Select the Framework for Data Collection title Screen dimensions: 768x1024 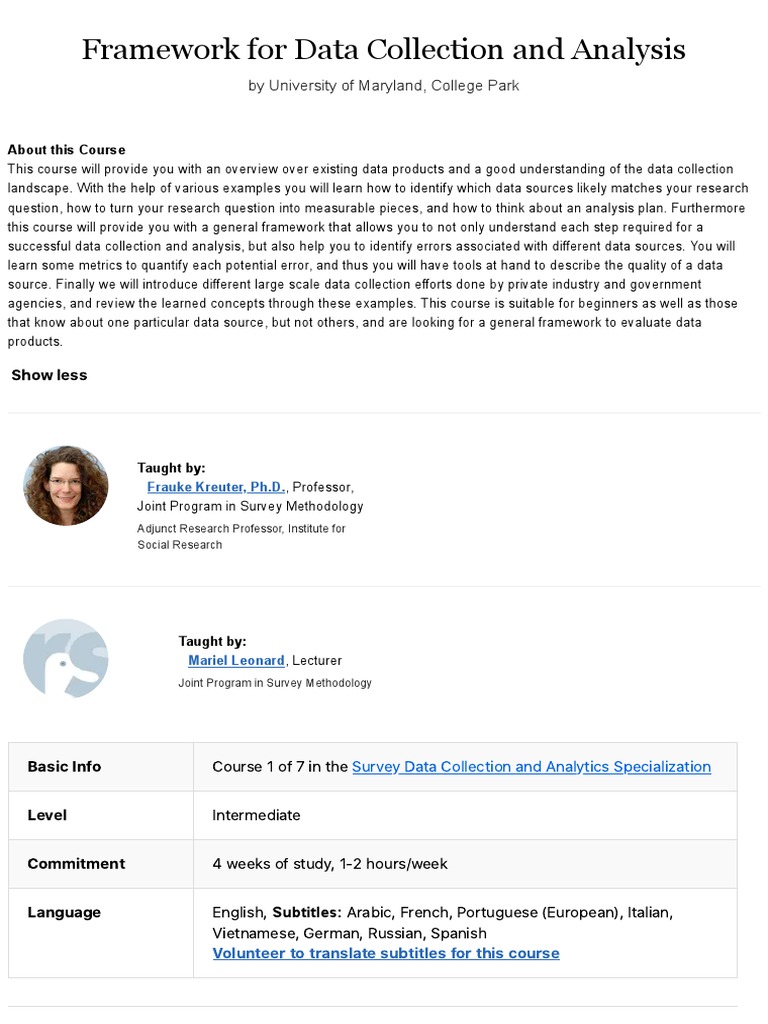[383, 49]
